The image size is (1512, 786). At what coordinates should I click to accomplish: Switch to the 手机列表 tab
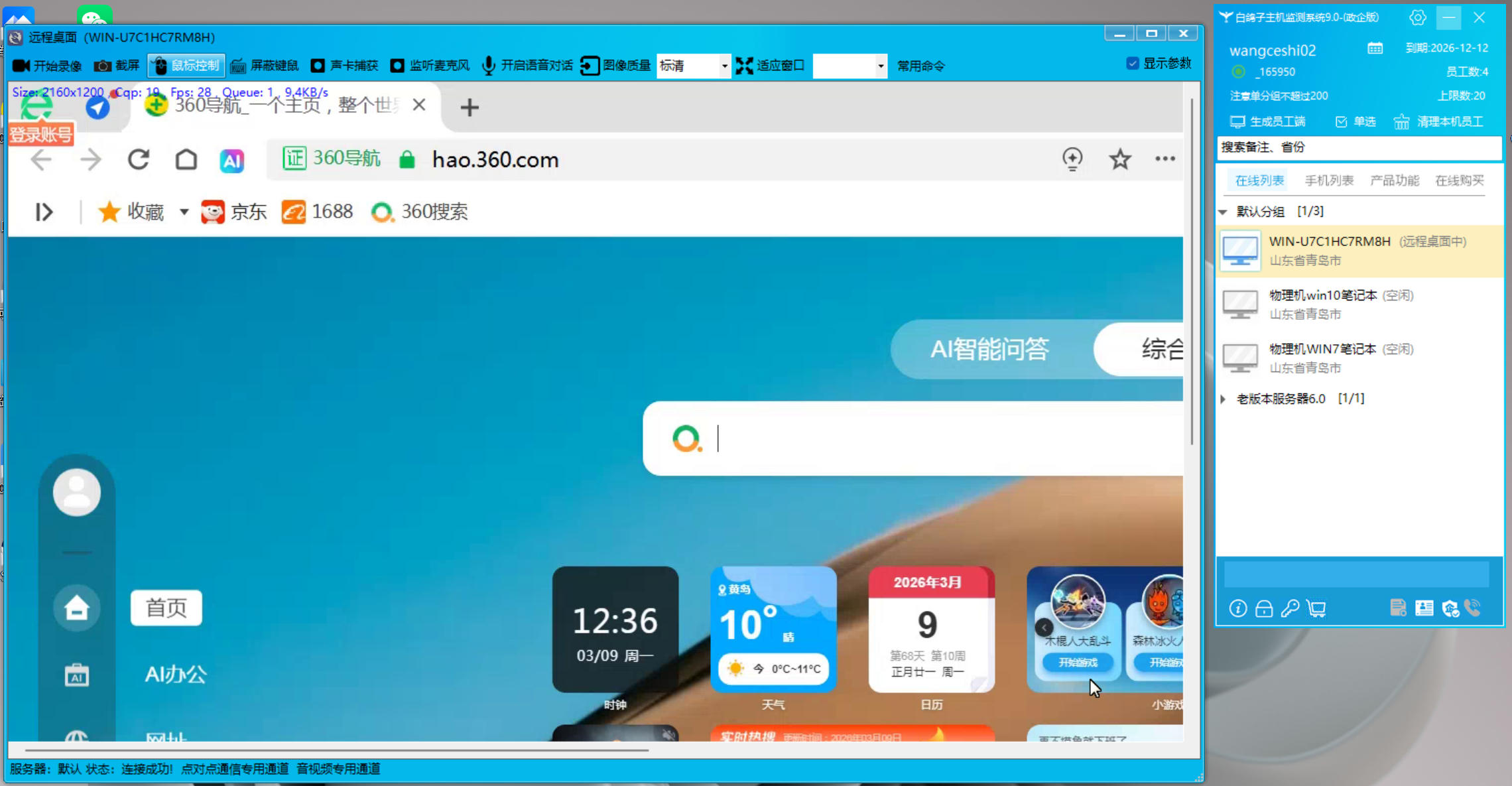pyautogui.click(x=1328, y=180)
